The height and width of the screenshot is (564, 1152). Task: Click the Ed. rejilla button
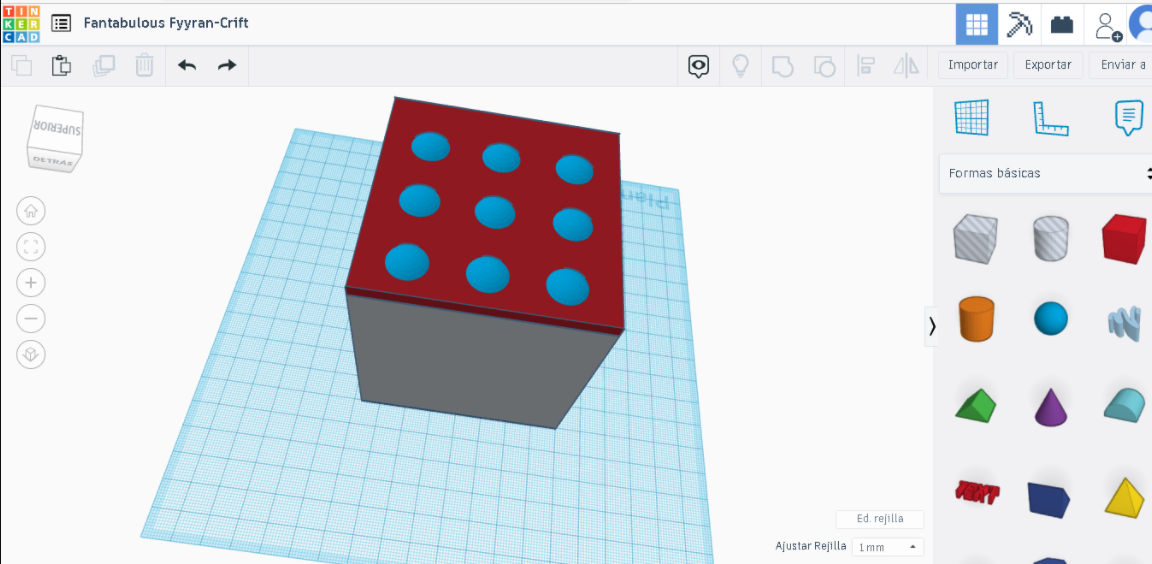click(879, 519)
